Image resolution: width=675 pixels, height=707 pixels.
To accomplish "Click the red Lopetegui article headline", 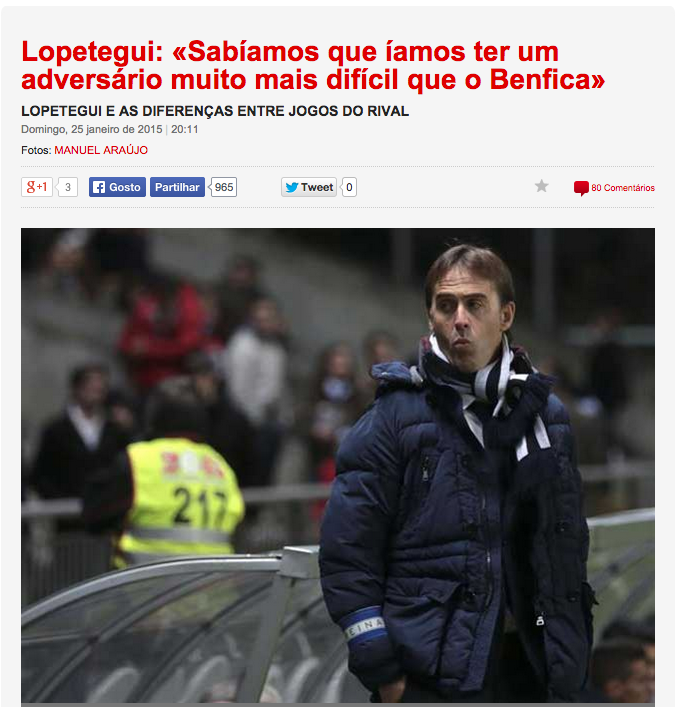I will tap(313, 65).
